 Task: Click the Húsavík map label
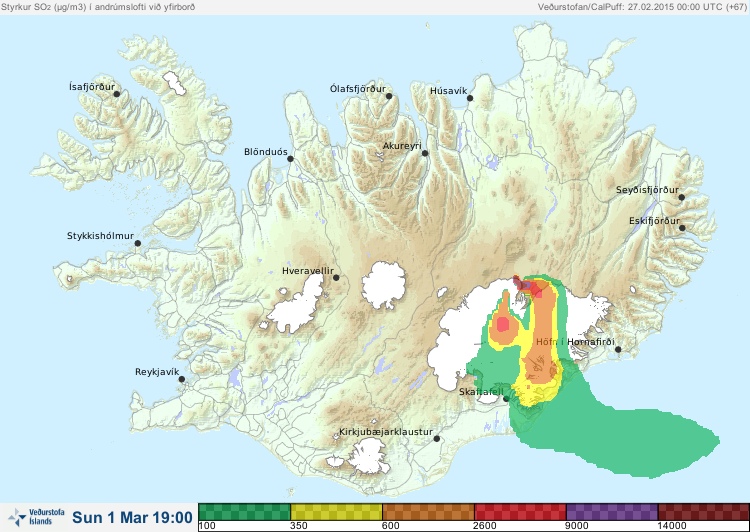point(448,91)
